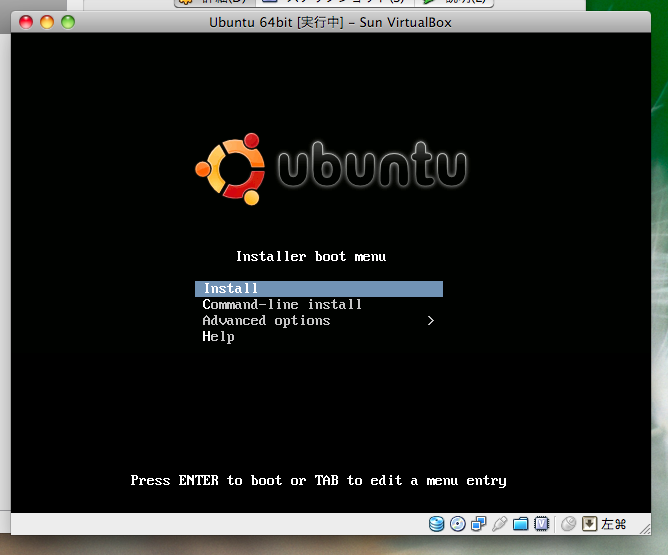Click the Ubuntu circle-of-friends logo
The image size is (668, 555).
(x=230, y=169)
